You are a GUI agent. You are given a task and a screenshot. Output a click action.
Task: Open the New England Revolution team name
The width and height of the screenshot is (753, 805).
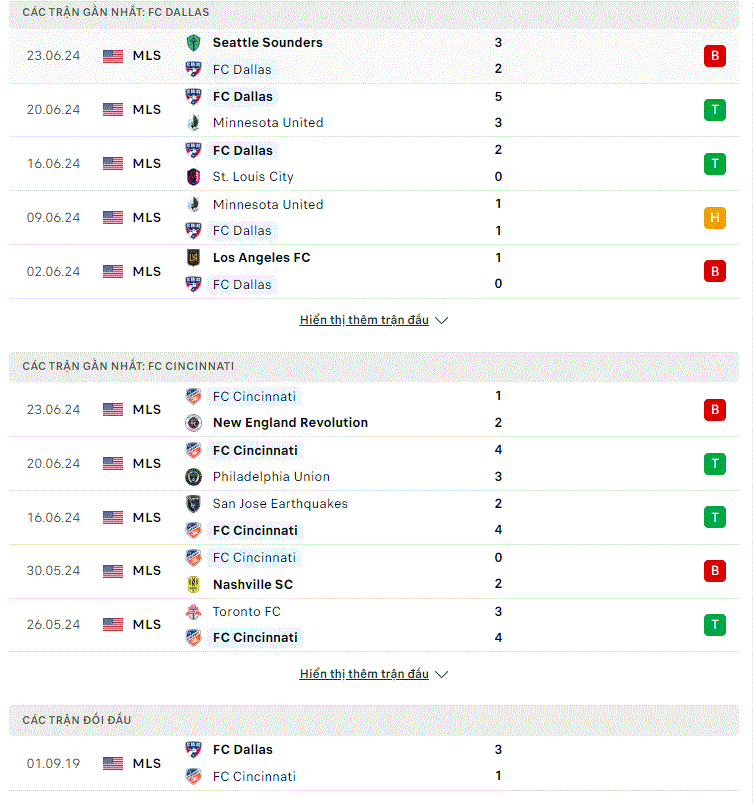click(x=291, y=423)
